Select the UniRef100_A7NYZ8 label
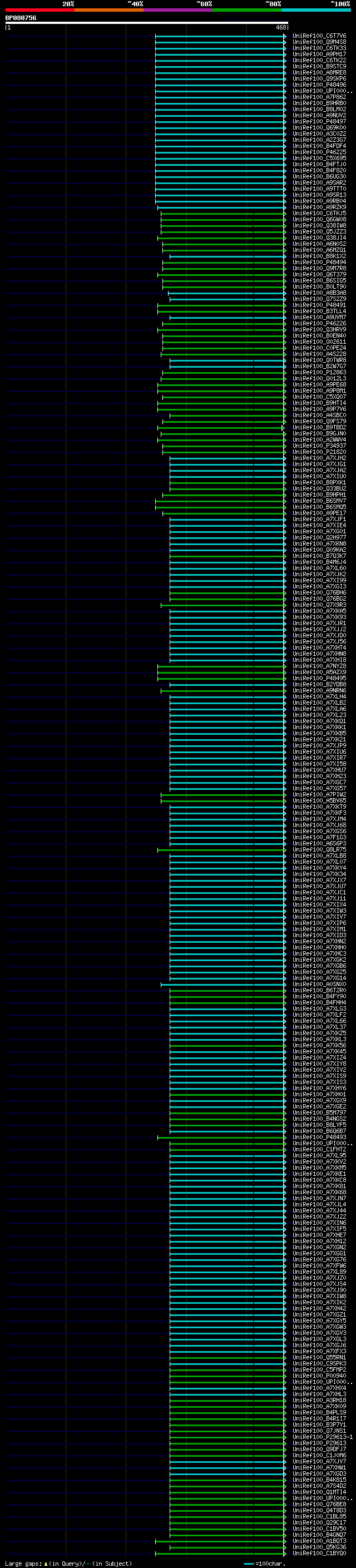356x1568 pixels. (319, 666)
